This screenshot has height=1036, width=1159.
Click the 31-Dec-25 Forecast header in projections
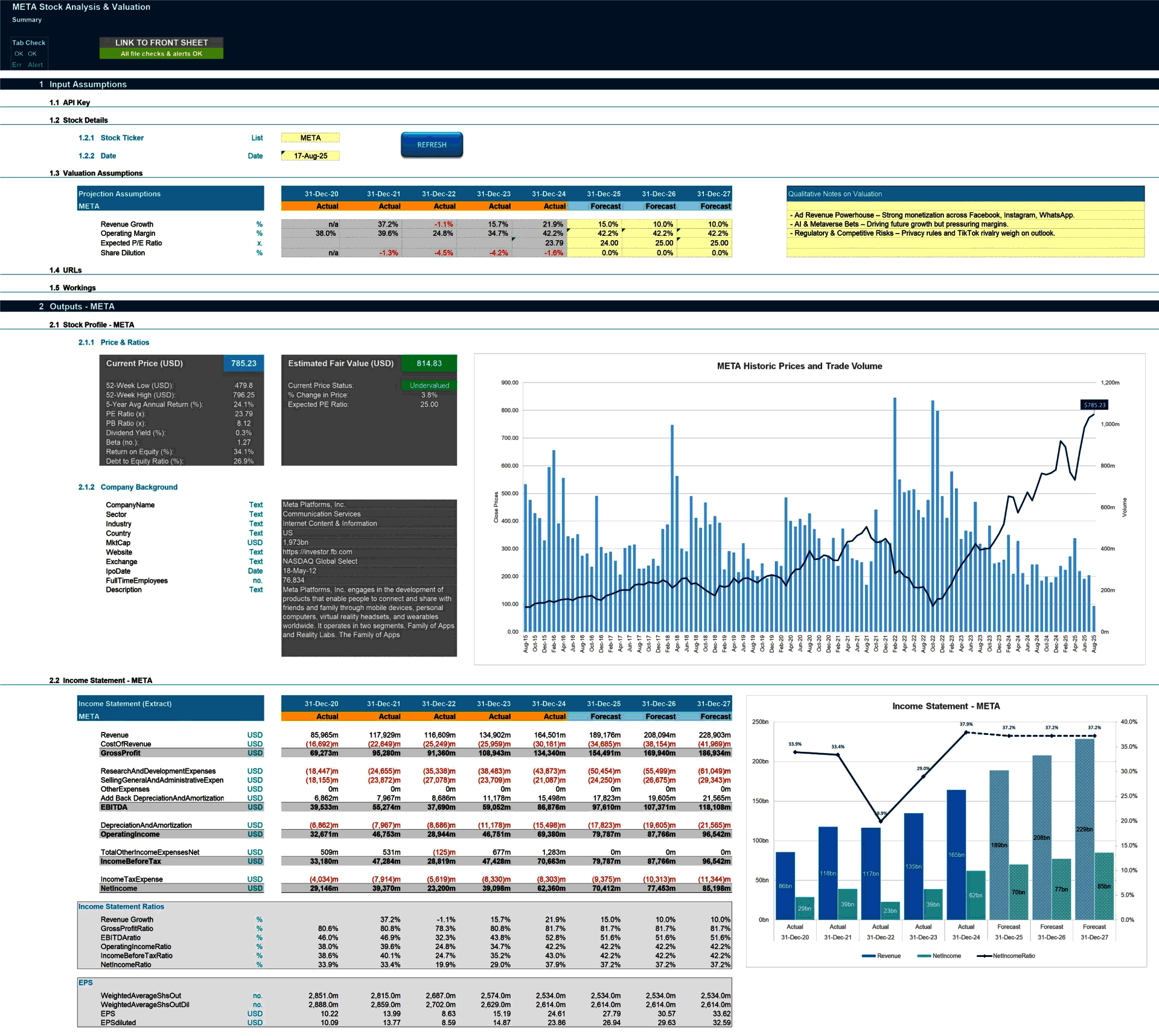pyautogui.click(x=595, y=206)
